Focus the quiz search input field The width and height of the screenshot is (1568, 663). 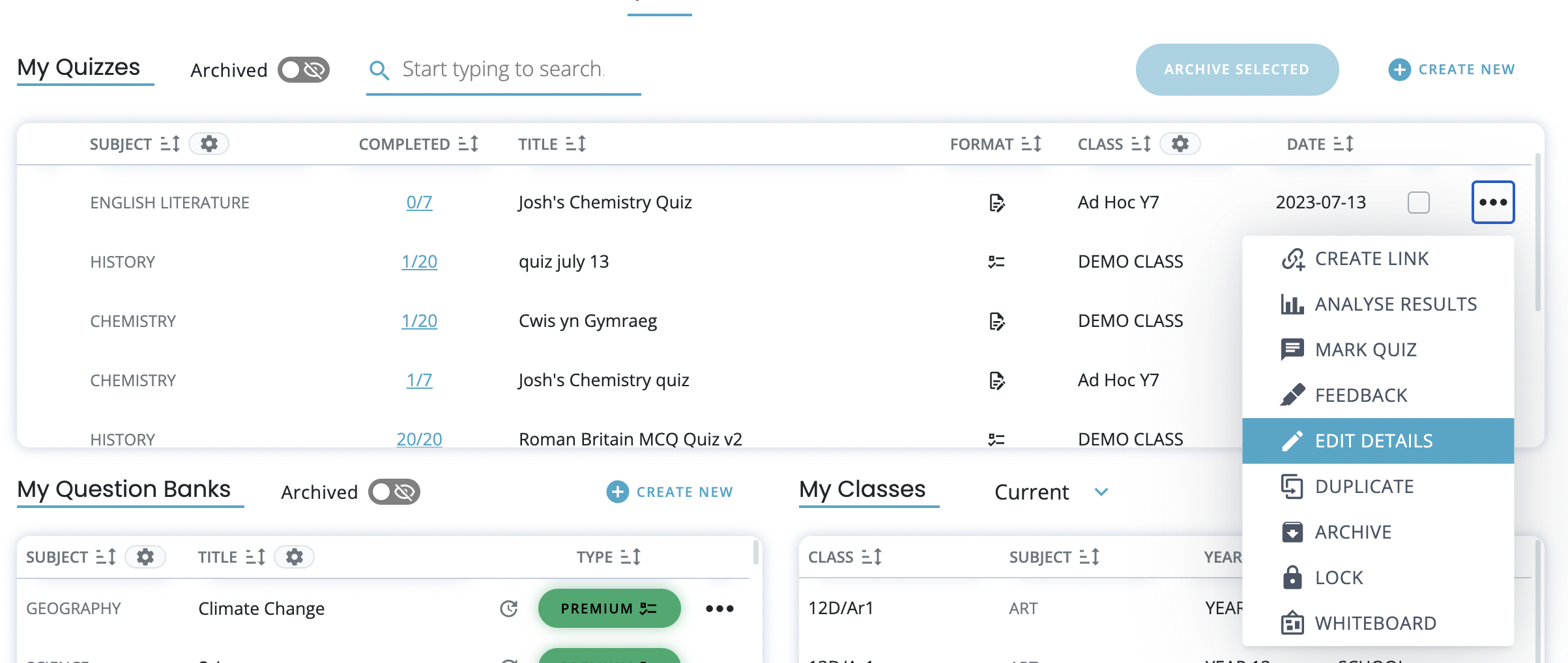click(503, 69)
